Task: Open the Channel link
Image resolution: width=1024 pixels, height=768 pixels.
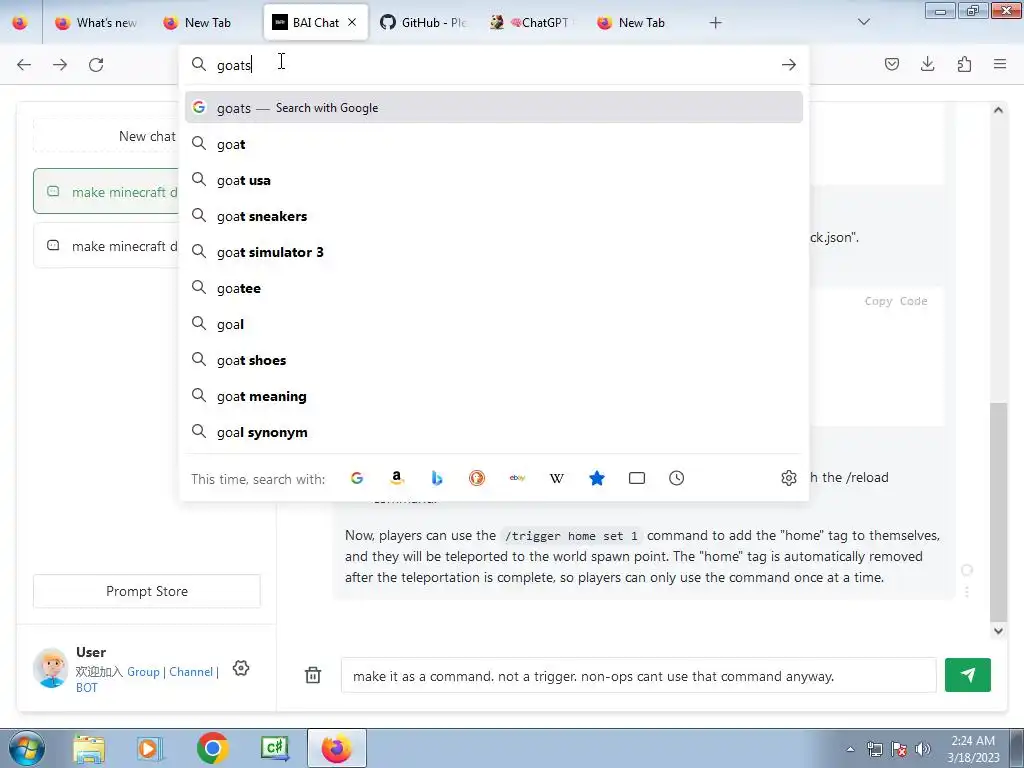Action: click(x=191, y=671)
